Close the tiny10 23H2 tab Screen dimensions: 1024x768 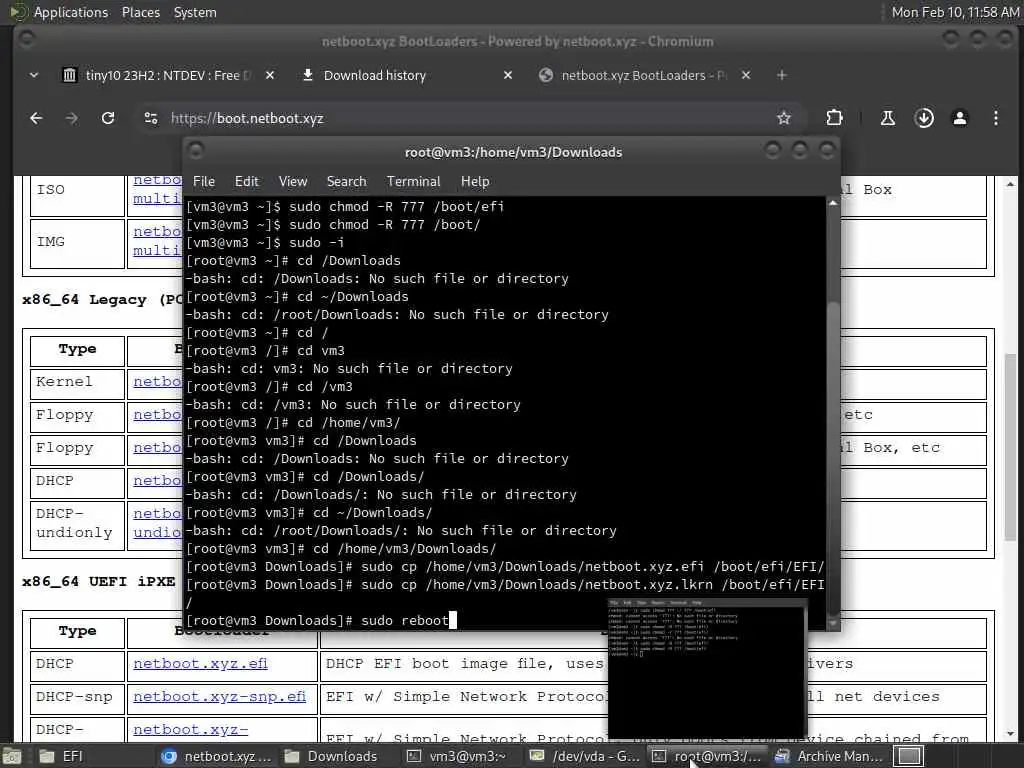click(270, 75)
